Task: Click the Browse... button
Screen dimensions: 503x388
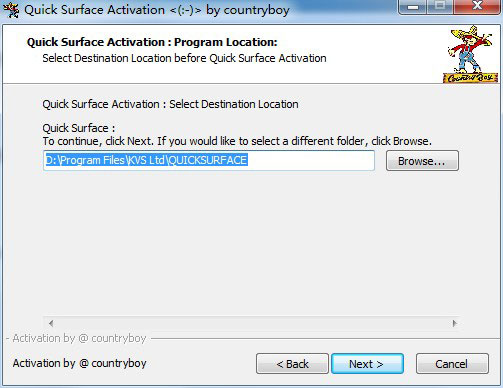Action: coord(422,161)
